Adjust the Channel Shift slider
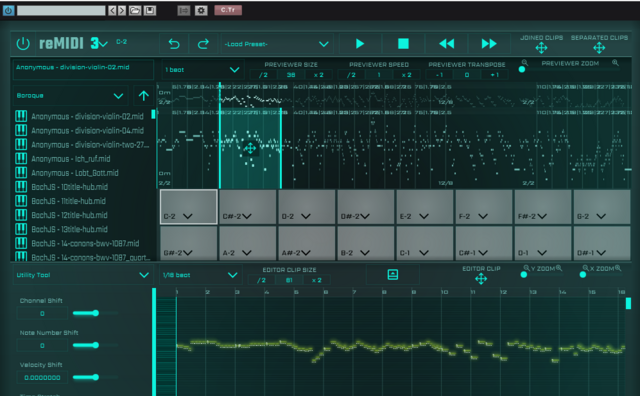Image resolution: width=640 pixels, height=396 pixels. (96, 313)
